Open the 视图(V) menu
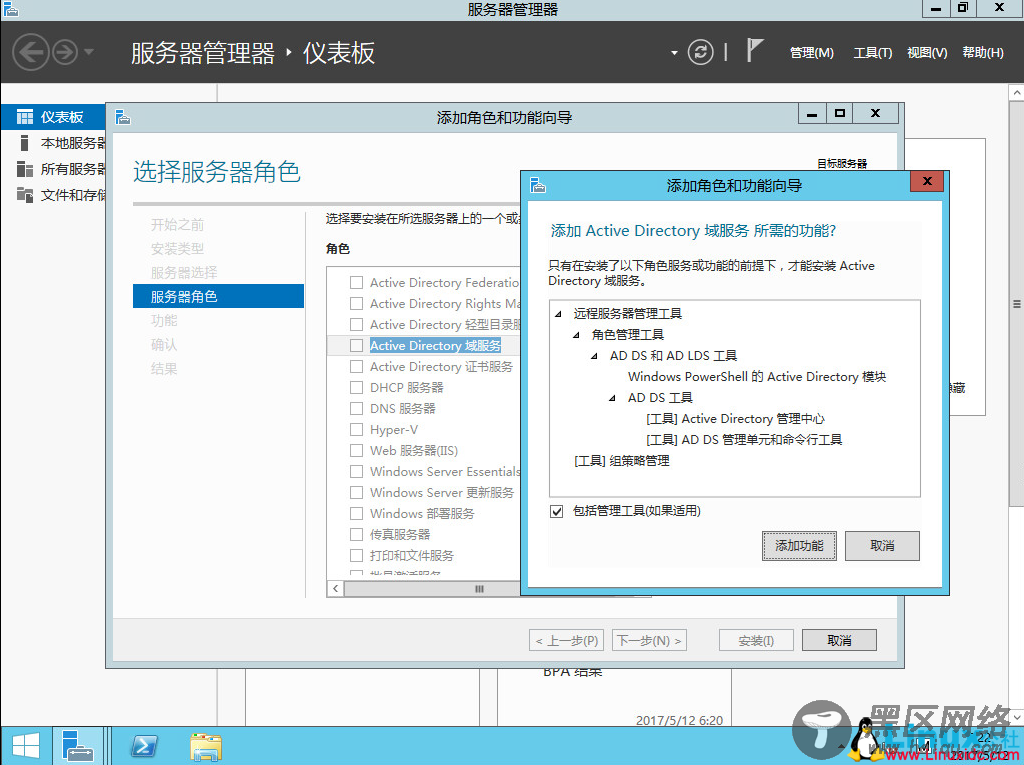1024x765 pixels. (x=927, y=53)
